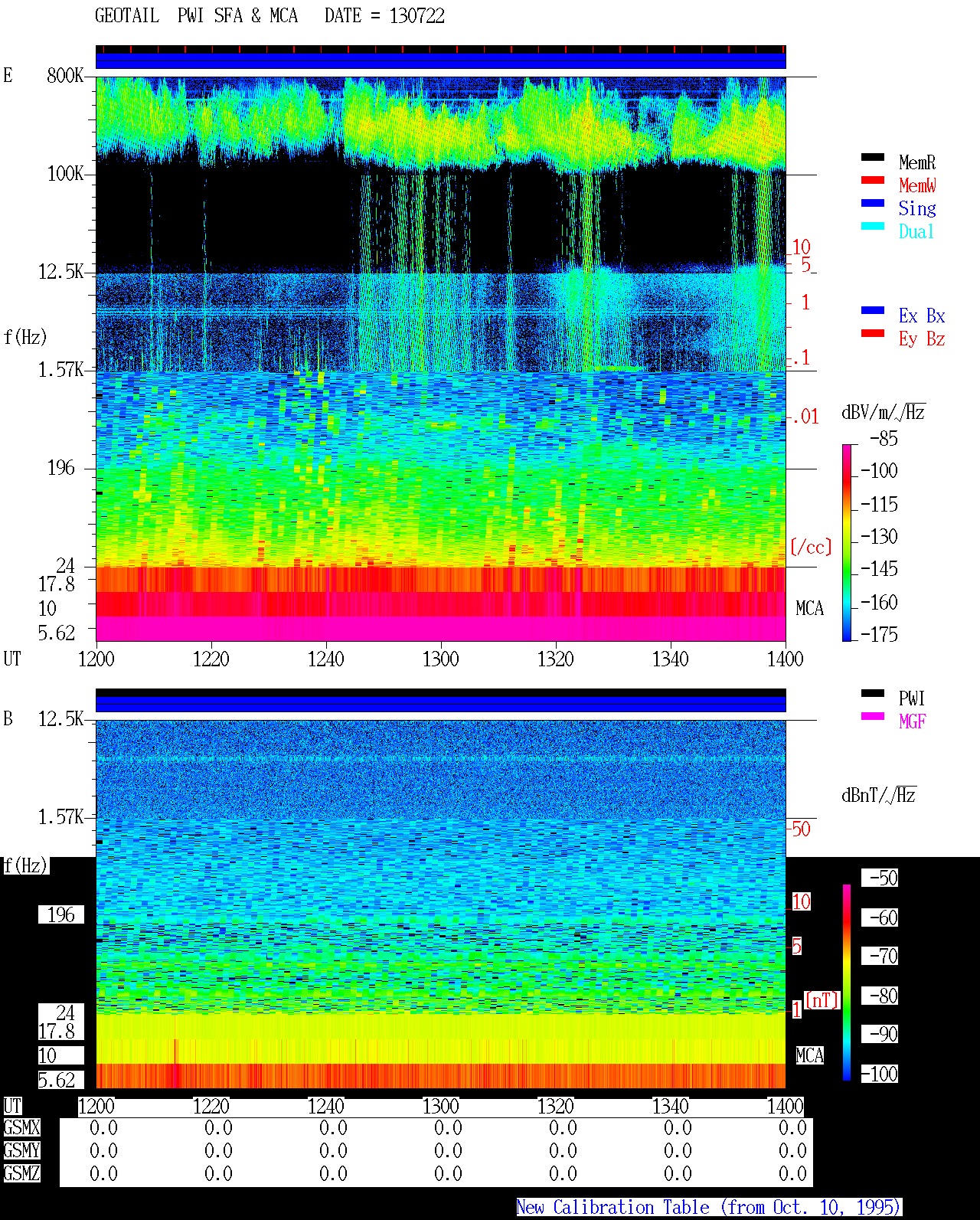Click the 'dBV/m/√Hz' unit label
Image resolution: width=980 pixels, height=1220 pixels.
point(884,412)
